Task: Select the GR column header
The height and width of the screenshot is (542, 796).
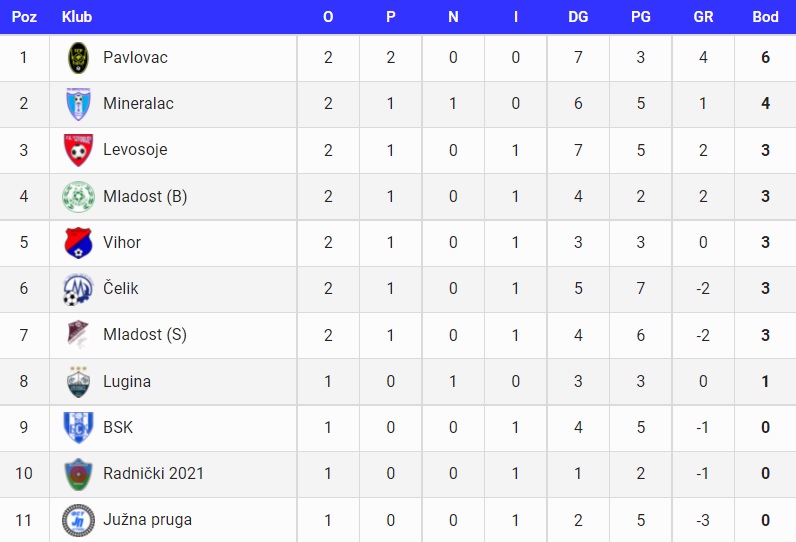Action: (703, 17)
